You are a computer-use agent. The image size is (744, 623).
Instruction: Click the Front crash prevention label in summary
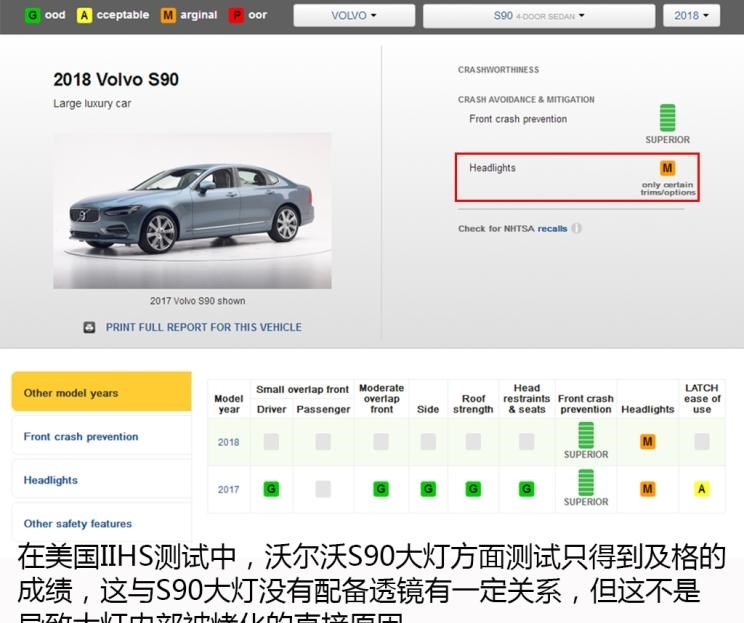pos(518,119)
